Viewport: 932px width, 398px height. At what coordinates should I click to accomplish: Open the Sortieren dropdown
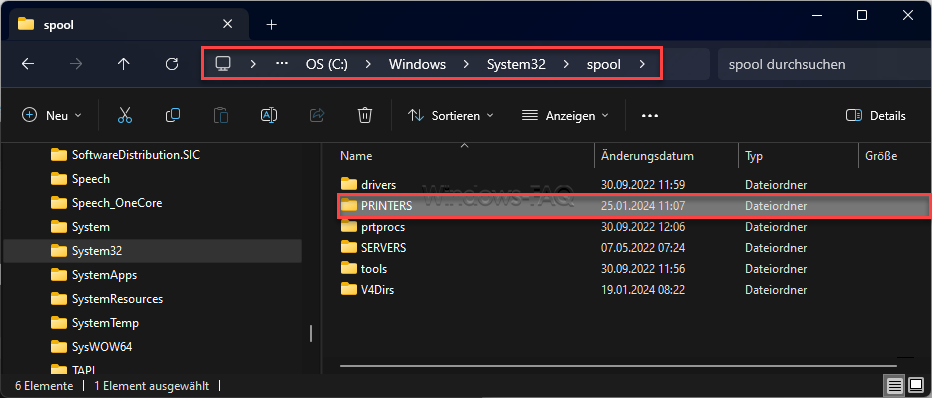[451, 115]
